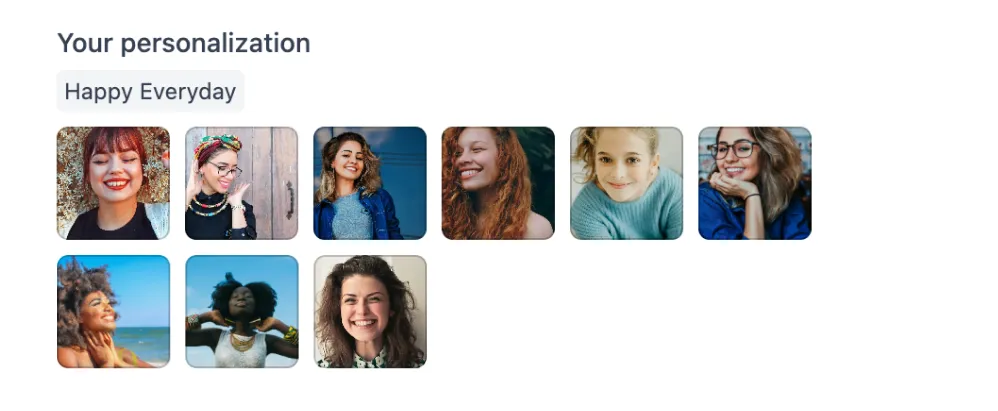Choose the thumbnail with white tank top
Screen dimensions: 998x411
(242, 312)
